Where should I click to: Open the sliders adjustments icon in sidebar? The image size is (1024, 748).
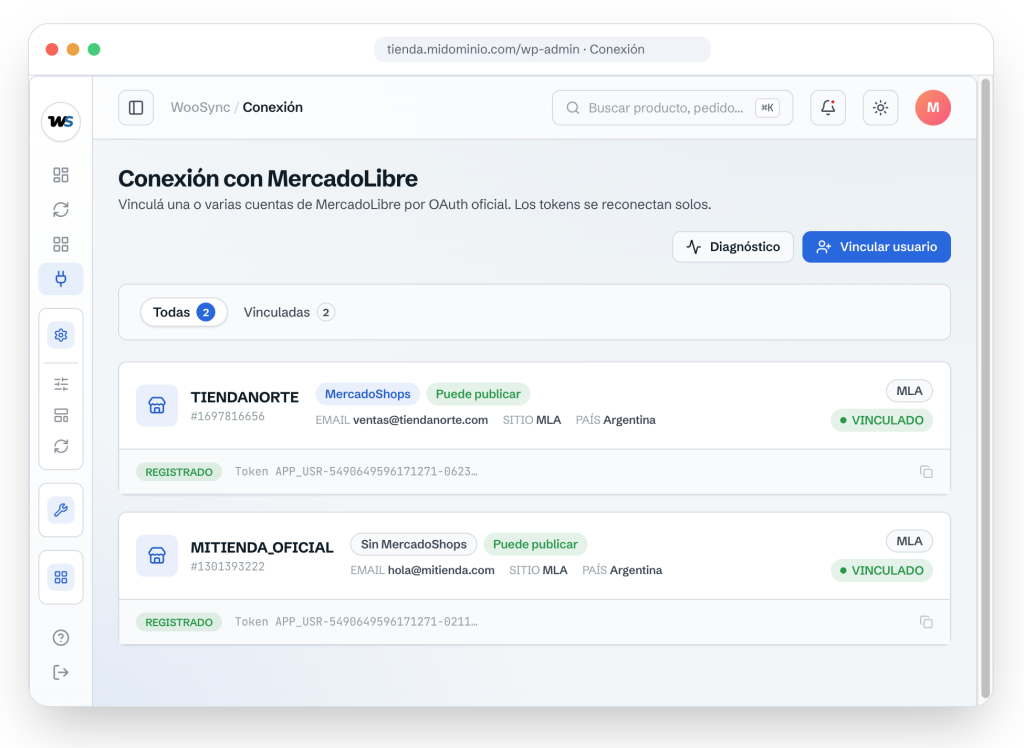61,384
